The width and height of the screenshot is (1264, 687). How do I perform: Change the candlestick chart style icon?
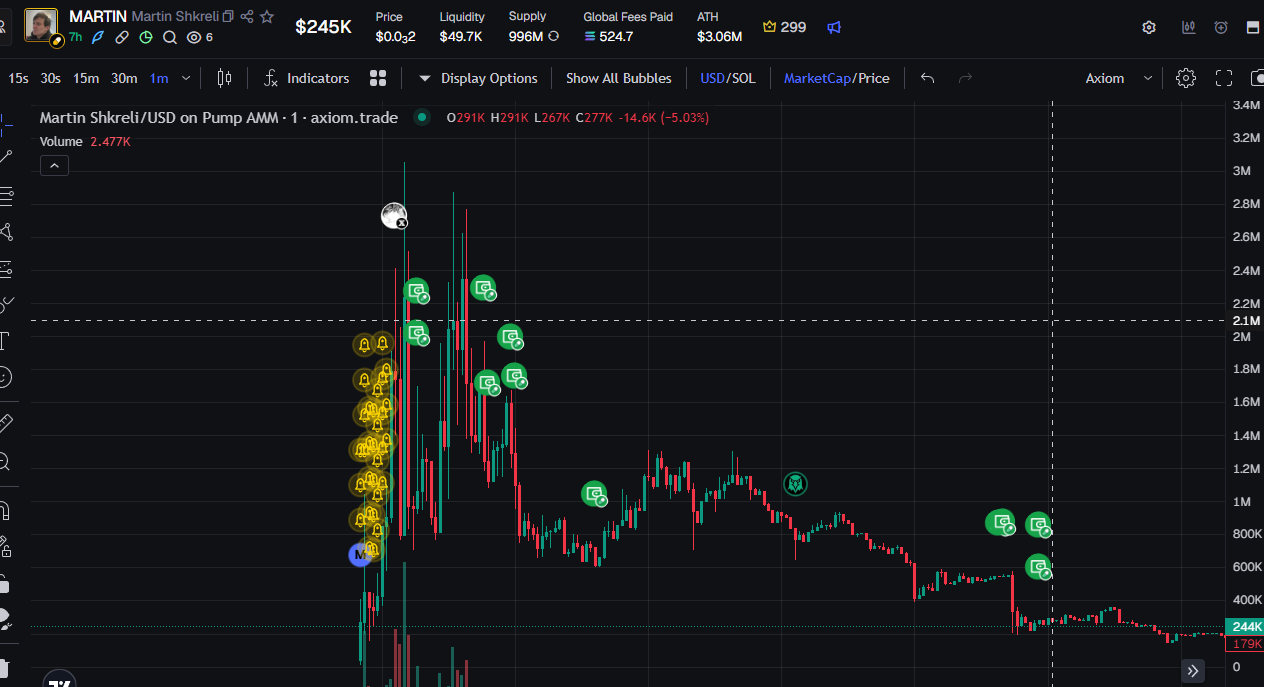click(224, 78)
